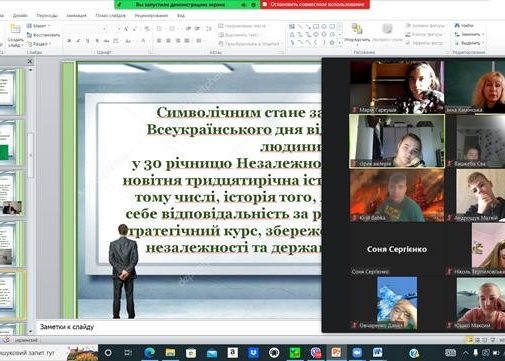This screenshot has width=505, height=361.
Task: Open the Анимация (Animation) ribbon tab
Action: [76, 16]
